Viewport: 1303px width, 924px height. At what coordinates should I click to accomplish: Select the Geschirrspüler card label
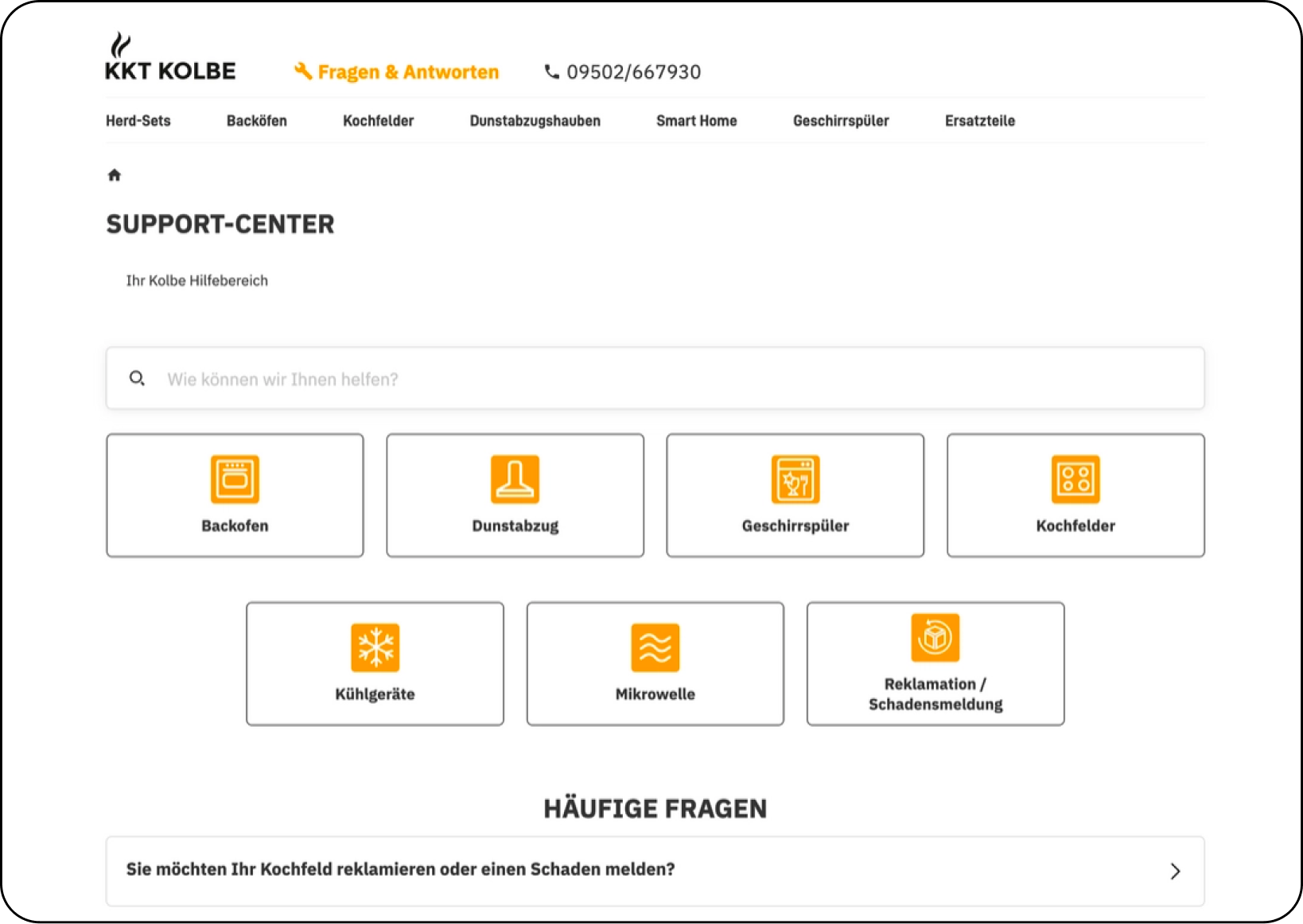(795, 526)
